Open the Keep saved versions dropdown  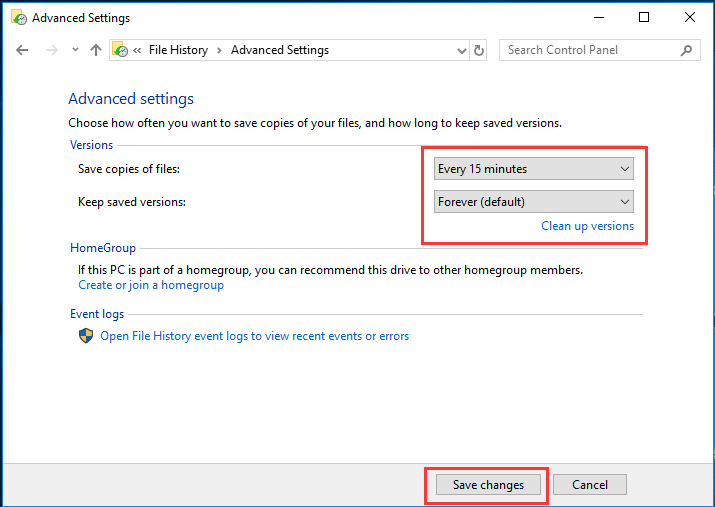(x=534, y=202)
